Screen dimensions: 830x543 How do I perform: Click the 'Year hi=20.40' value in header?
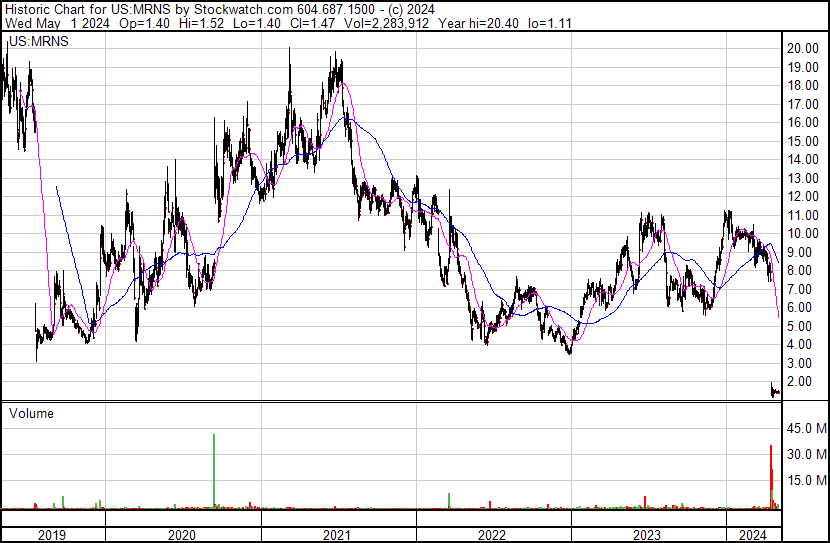(x=479, y=23)
